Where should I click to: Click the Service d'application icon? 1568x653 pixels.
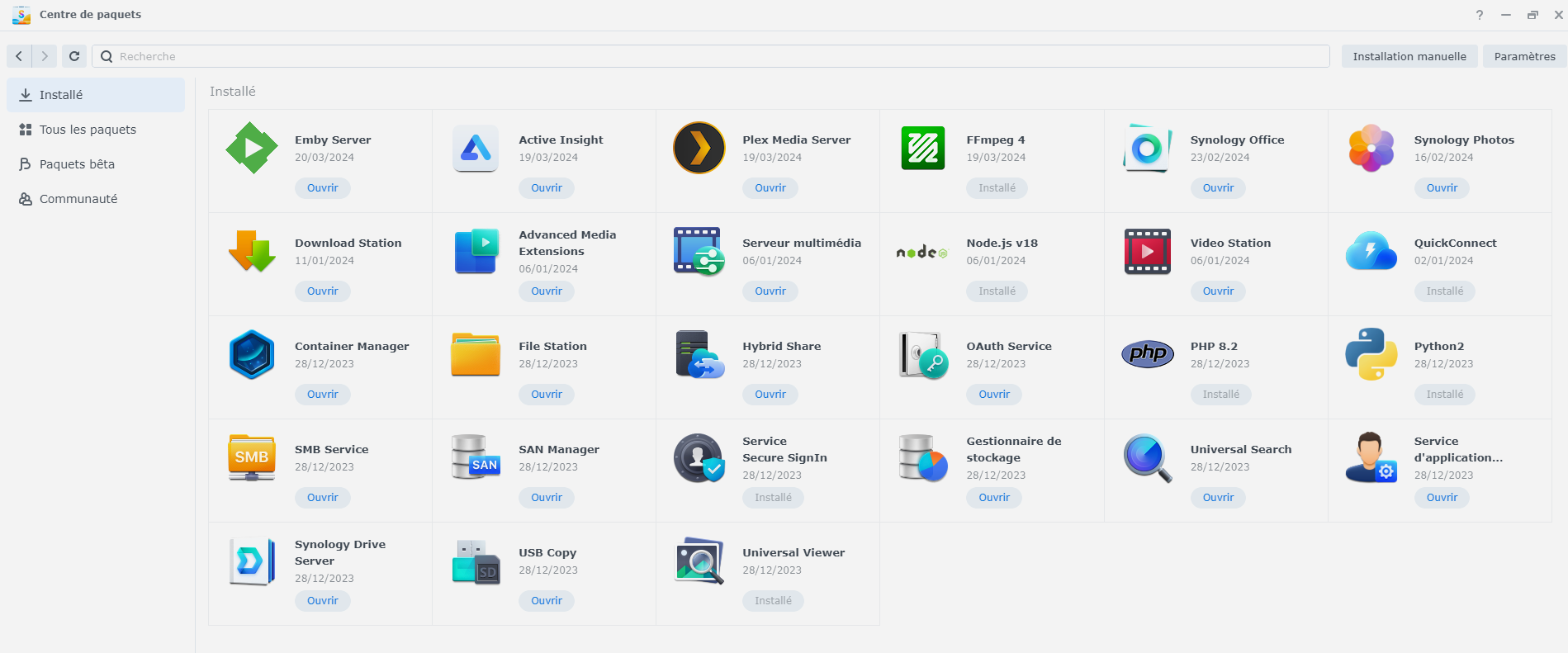coord(1371,457)
